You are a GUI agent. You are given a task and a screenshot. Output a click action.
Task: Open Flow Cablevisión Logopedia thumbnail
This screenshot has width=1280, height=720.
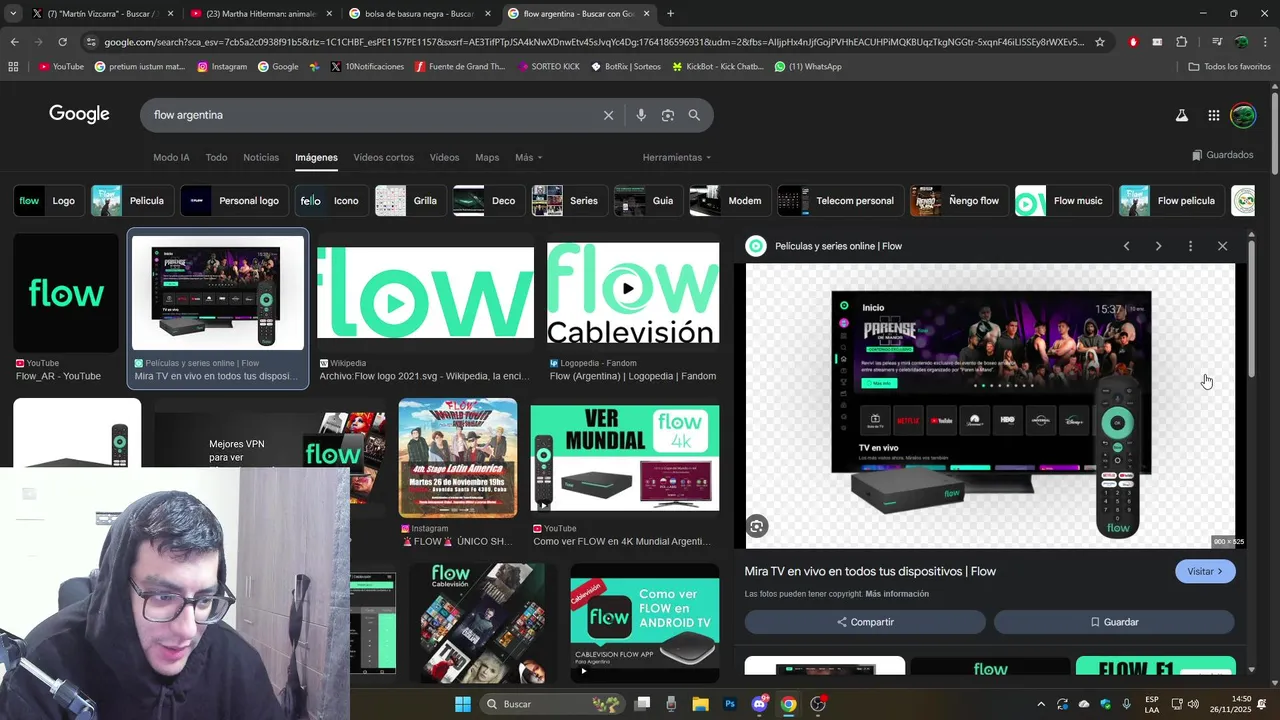tap(632, 293)
